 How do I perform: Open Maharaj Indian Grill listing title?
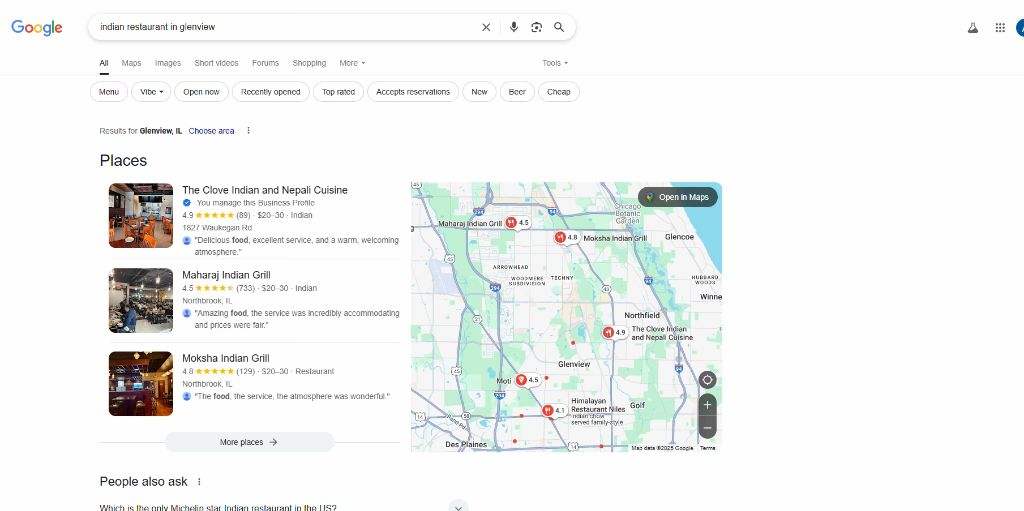226,275
